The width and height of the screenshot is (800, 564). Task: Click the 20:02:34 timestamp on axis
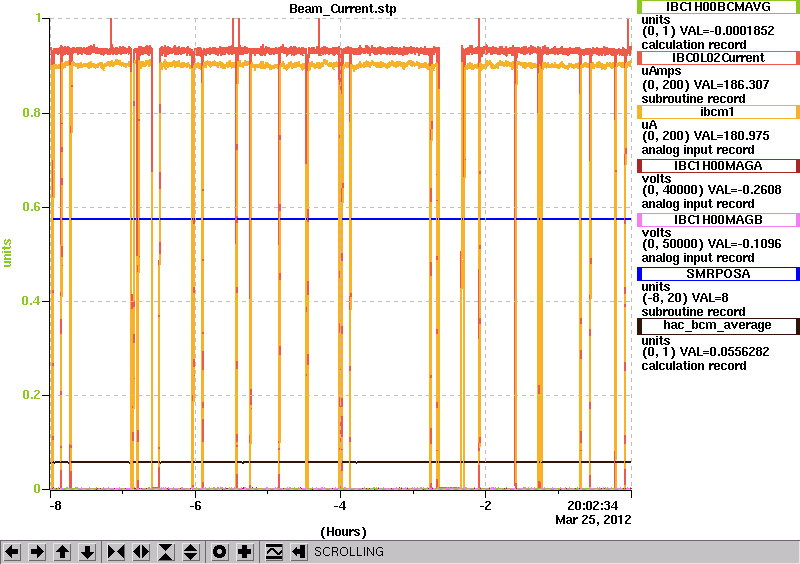pos(593,505)
